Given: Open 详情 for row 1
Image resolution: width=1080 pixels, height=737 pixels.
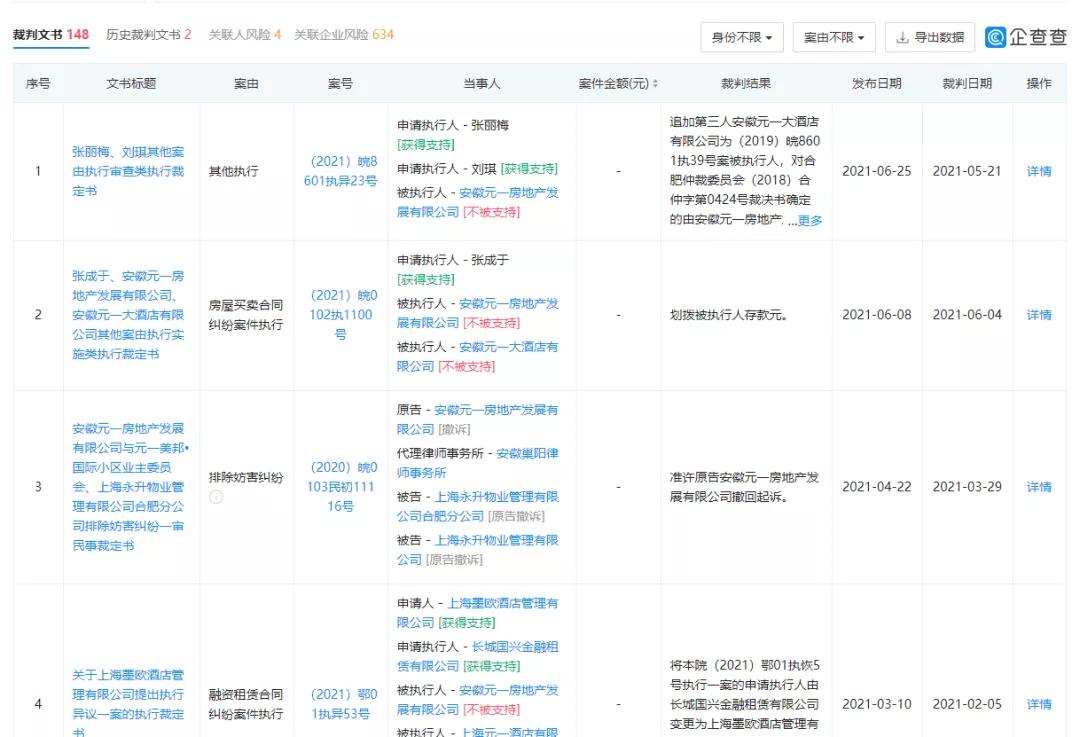Looking at the screenshot, I should click(1039, 170).
